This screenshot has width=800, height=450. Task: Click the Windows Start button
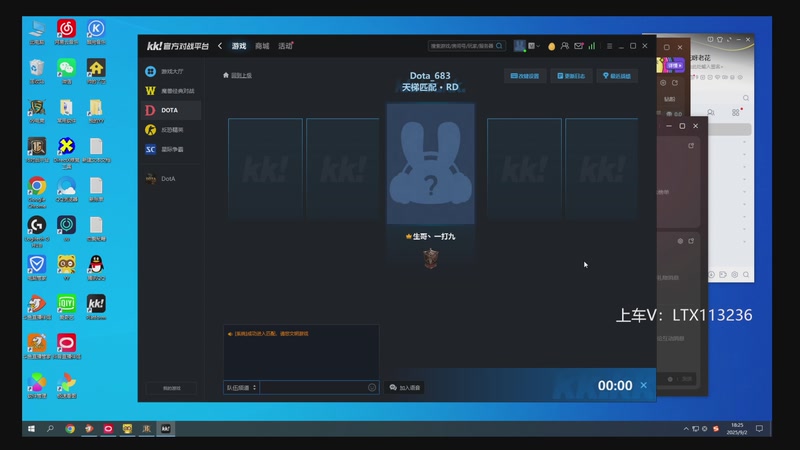tap(31, 429)
